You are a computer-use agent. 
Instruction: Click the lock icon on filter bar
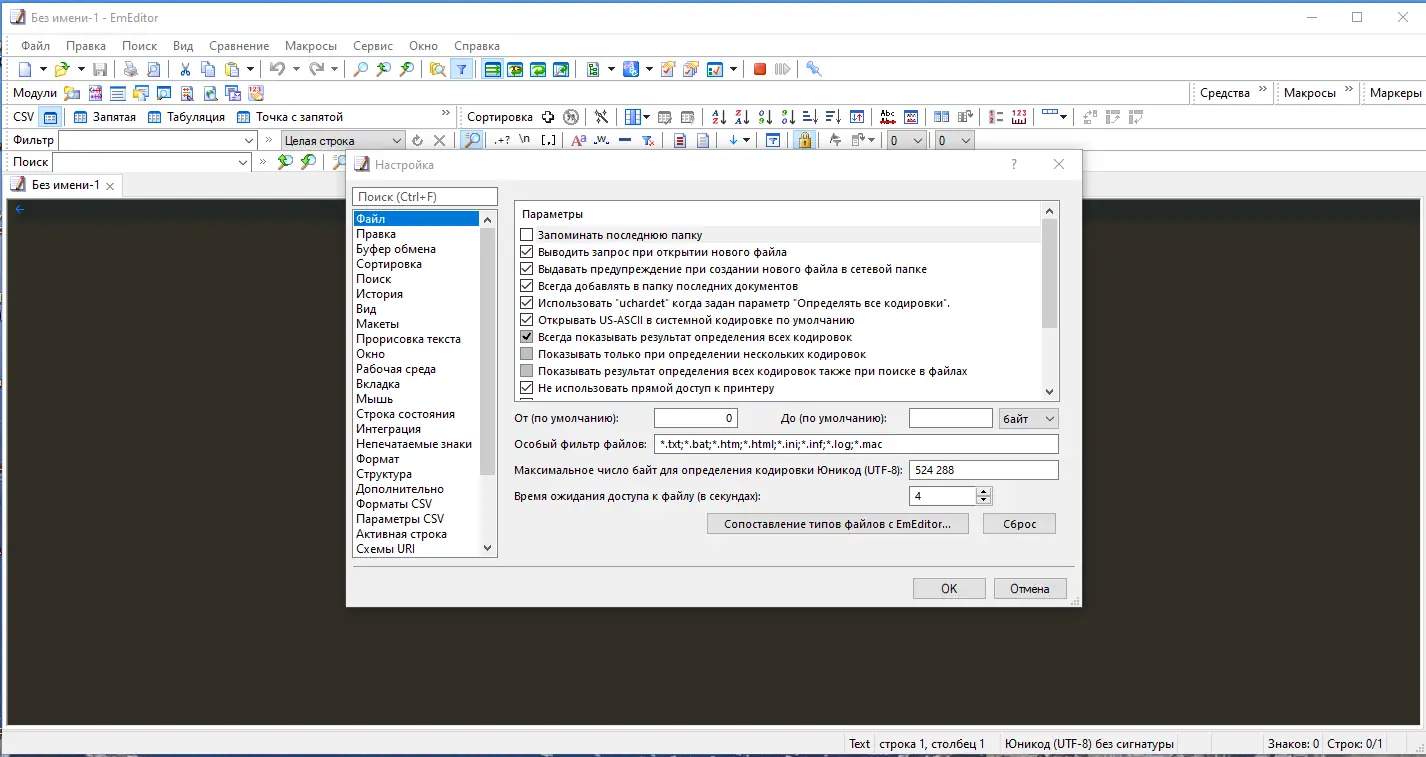point(805,140)
